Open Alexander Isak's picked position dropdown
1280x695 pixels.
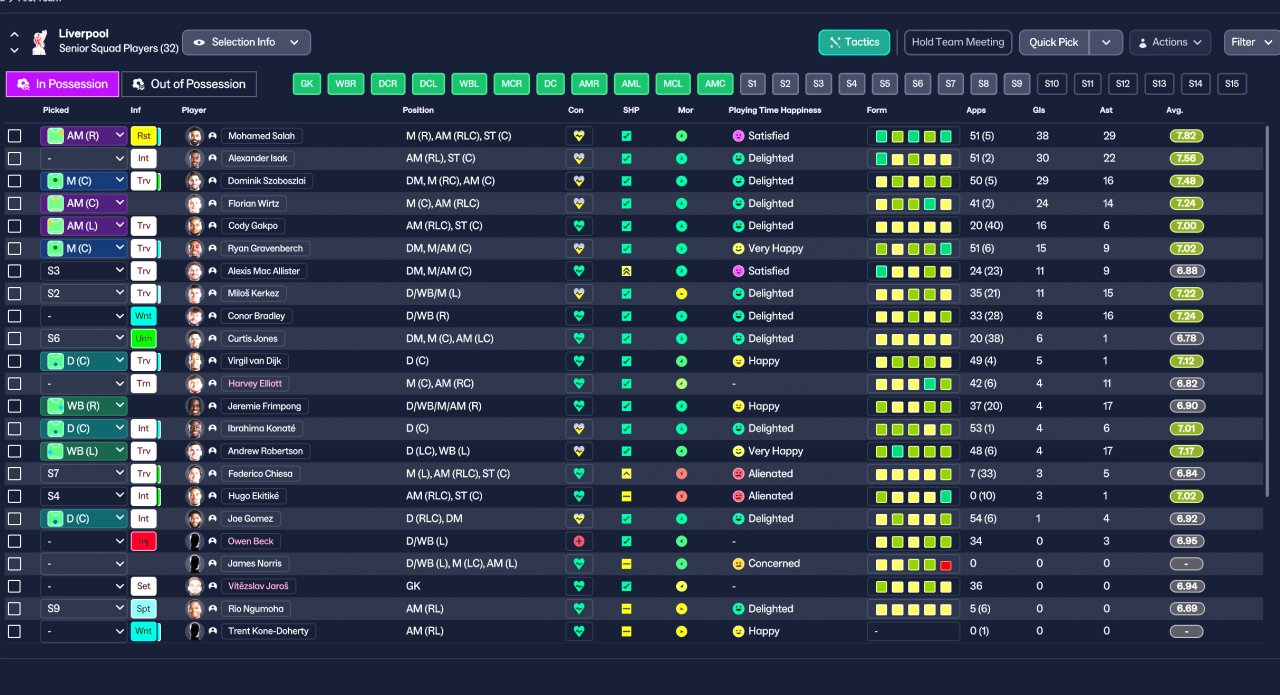[84, 158]
